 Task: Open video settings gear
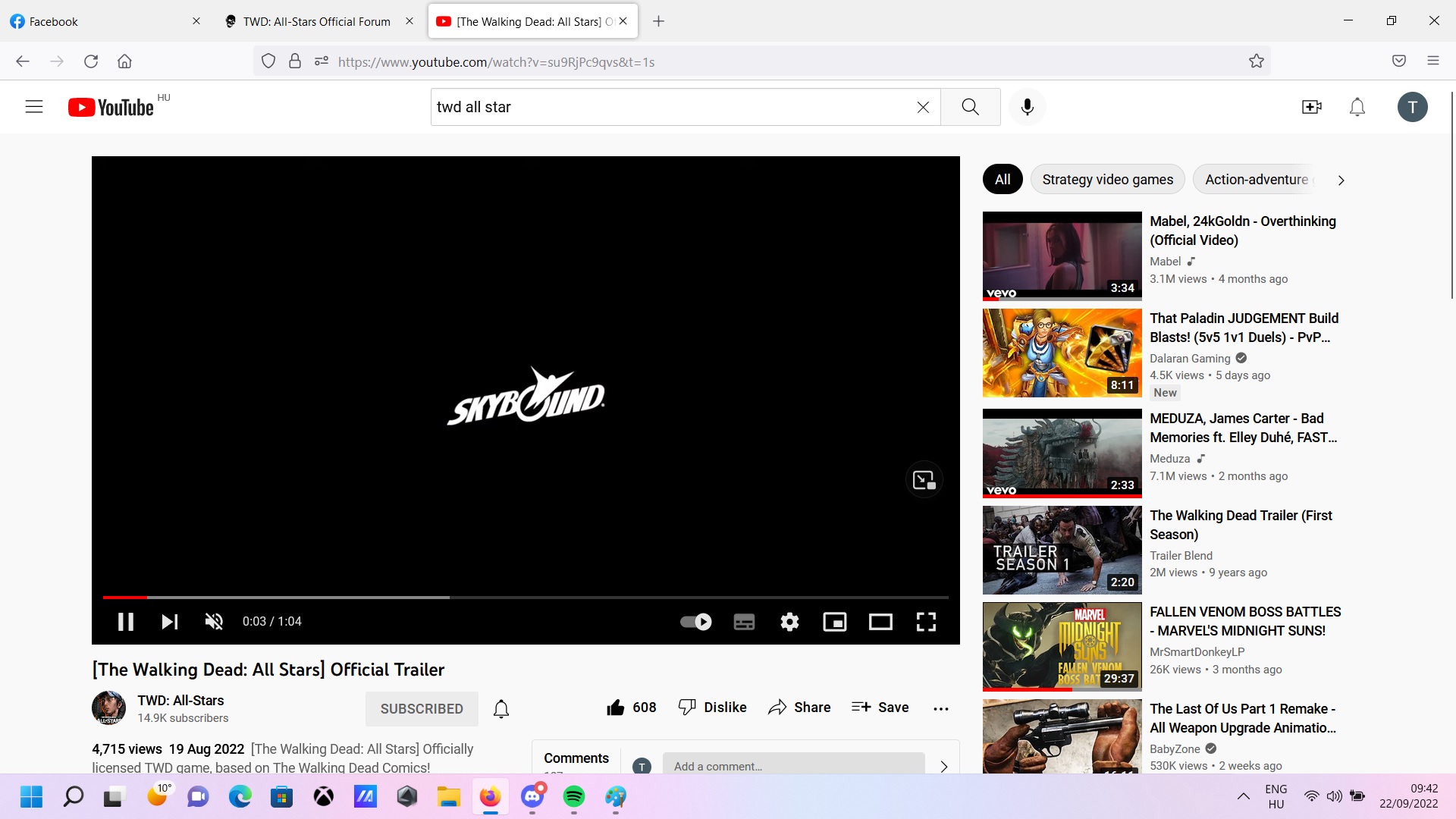pyautogui.click(x=789, y=622)
